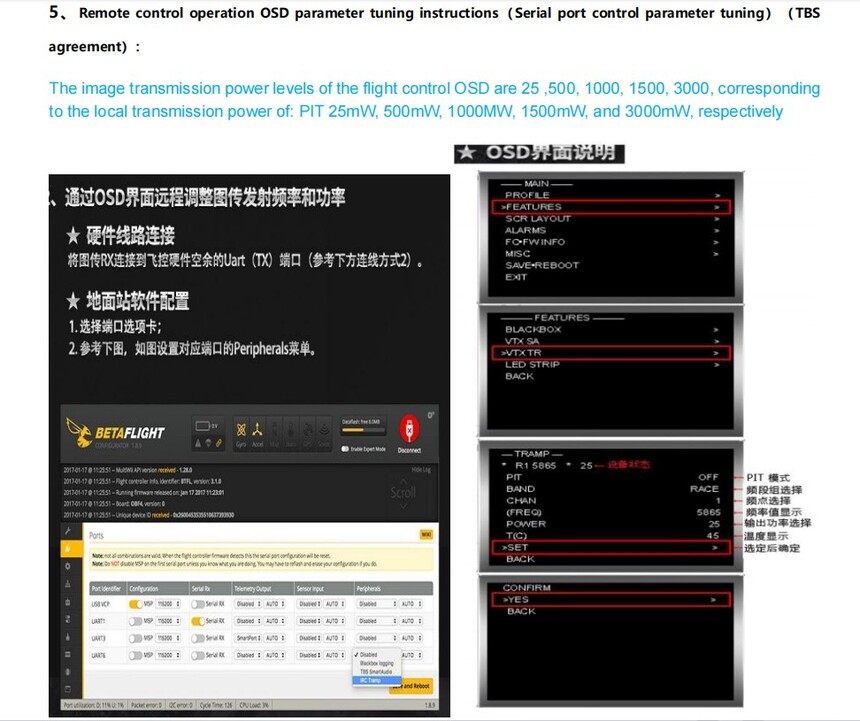
Task: Click the Hide Log link
Action: (421, 470)
